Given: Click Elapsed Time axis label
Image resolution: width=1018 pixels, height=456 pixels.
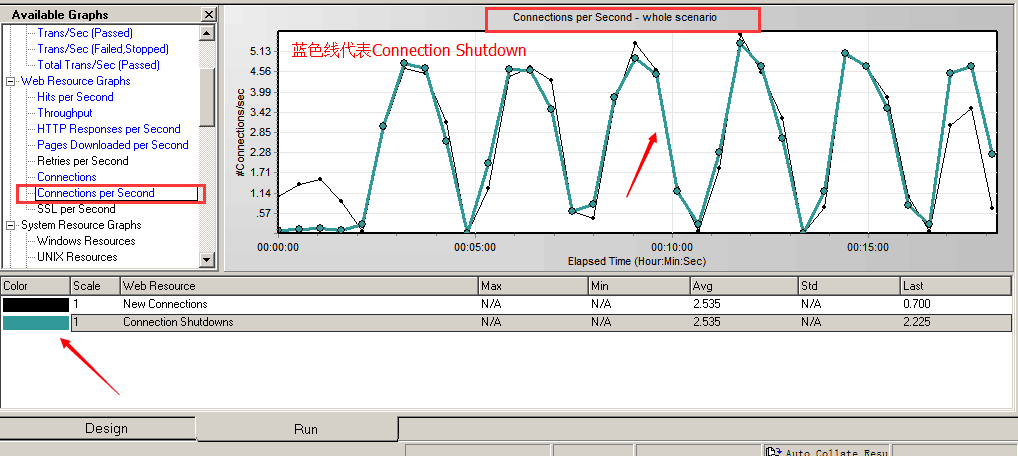Looking at the screenshot, I should (x=636, y=262).
